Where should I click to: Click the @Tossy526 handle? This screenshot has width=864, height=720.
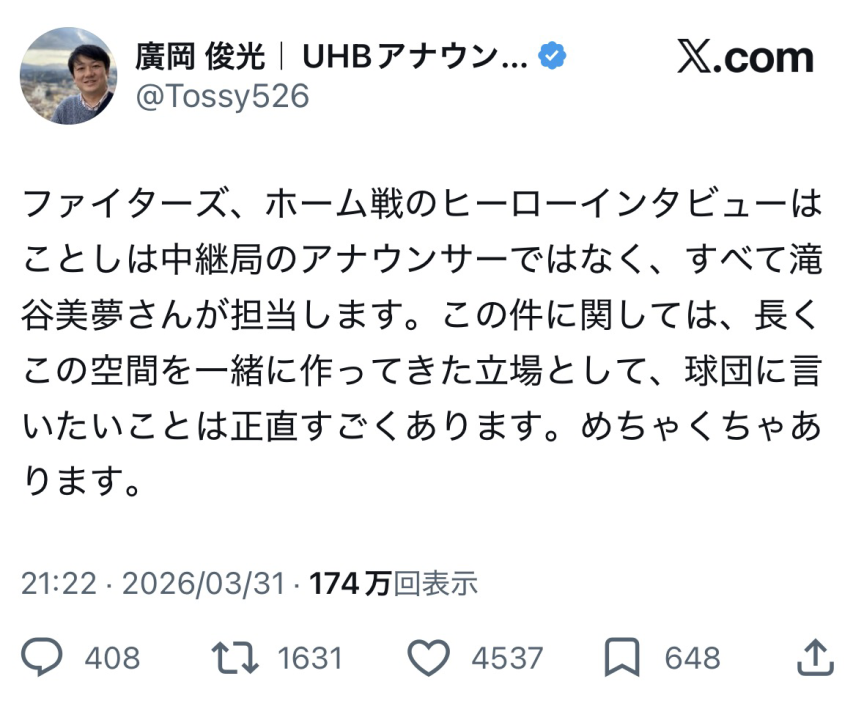point(222,97)
